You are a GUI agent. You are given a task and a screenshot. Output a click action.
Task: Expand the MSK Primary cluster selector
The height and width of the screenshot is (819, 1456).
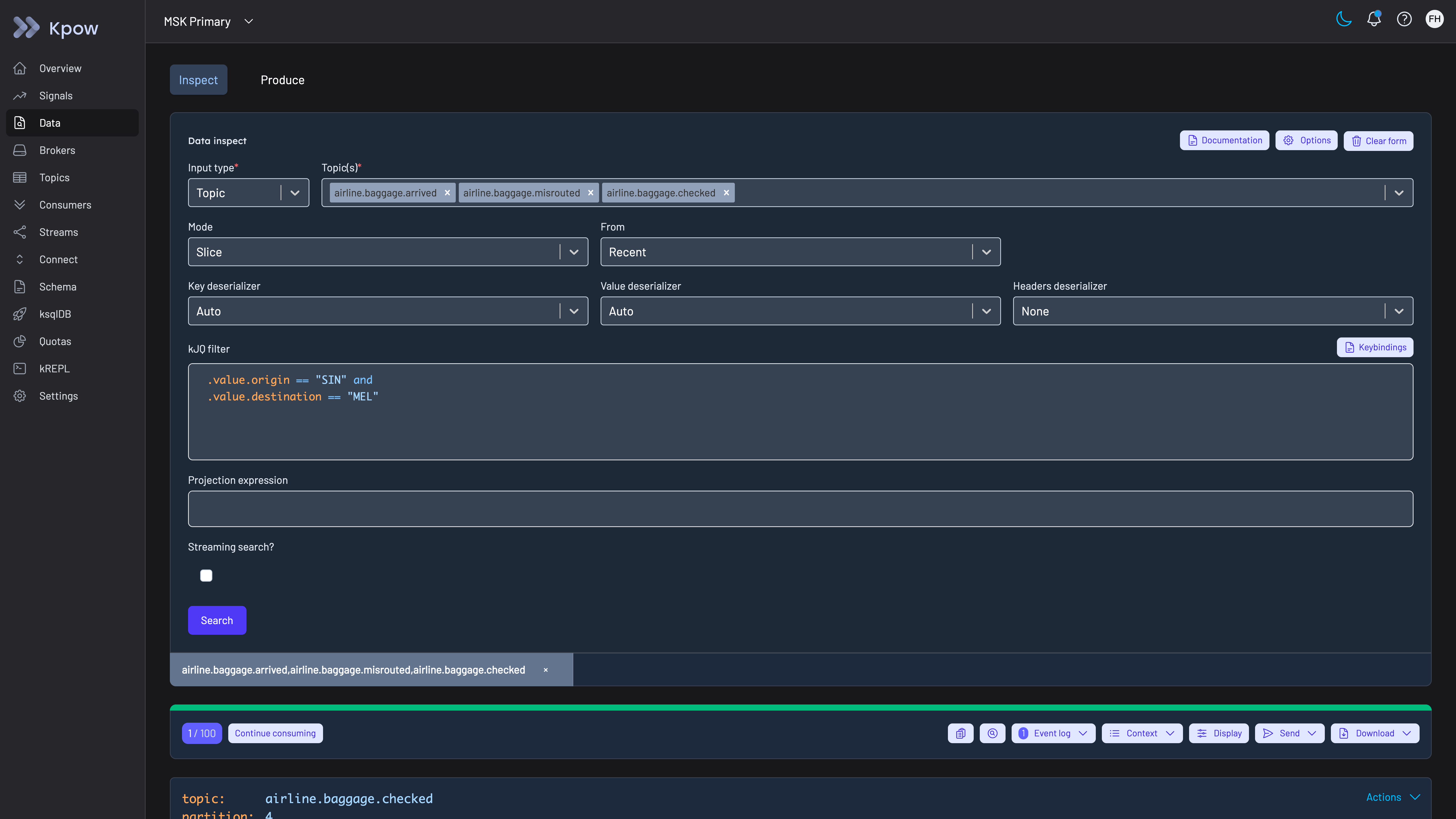(208, 21)
